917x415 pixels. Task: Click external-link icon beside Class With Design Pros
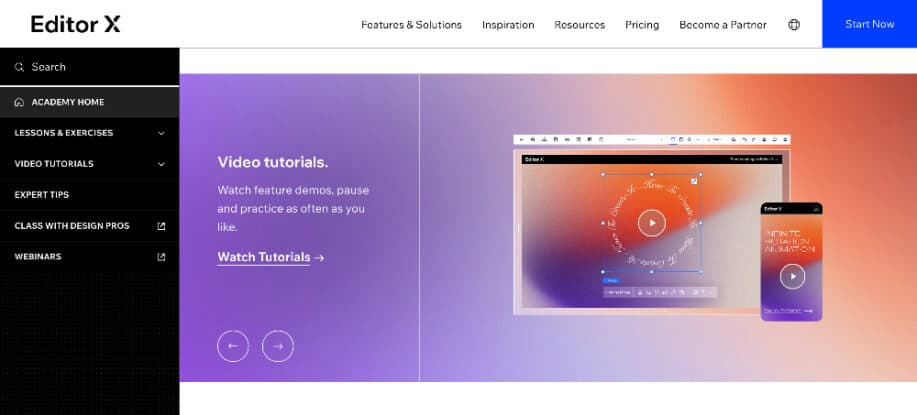coord(161,226)
